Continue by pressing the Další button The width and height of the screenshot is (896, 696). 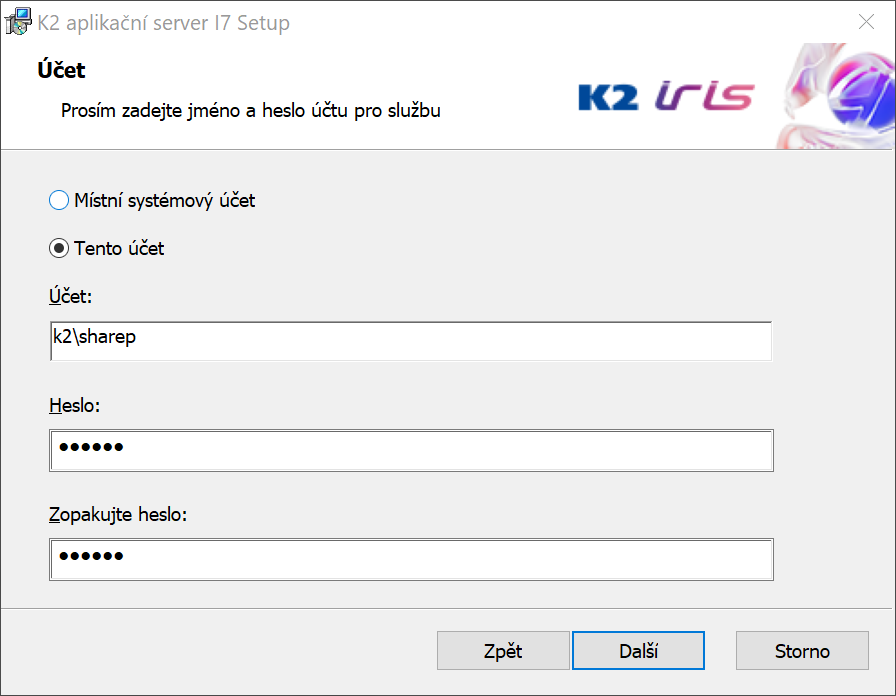point(638,651)
